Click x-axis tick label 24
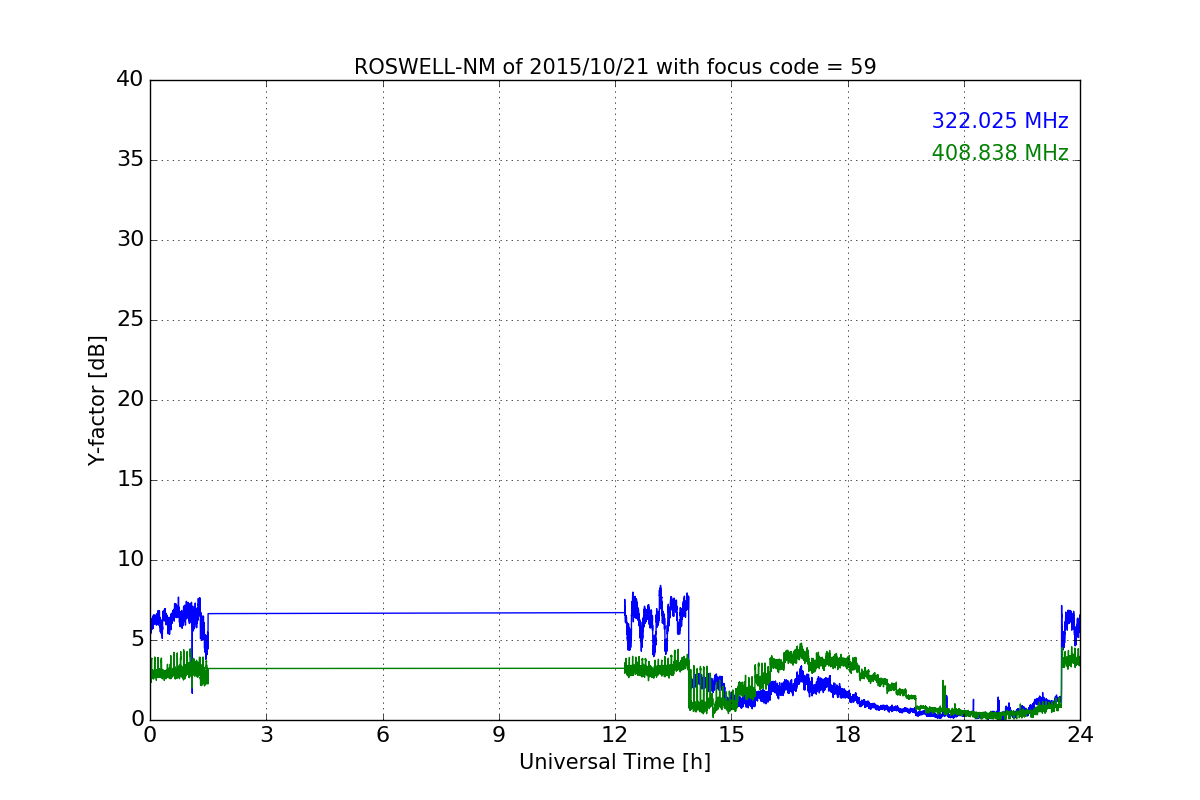This screenshot has width=1200, height=800. point(1080,735)
